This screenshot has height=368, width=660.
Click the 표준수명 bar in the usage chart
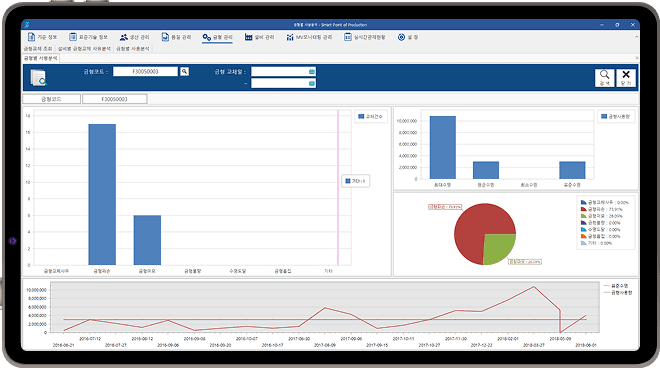click(x=572, y=170)
